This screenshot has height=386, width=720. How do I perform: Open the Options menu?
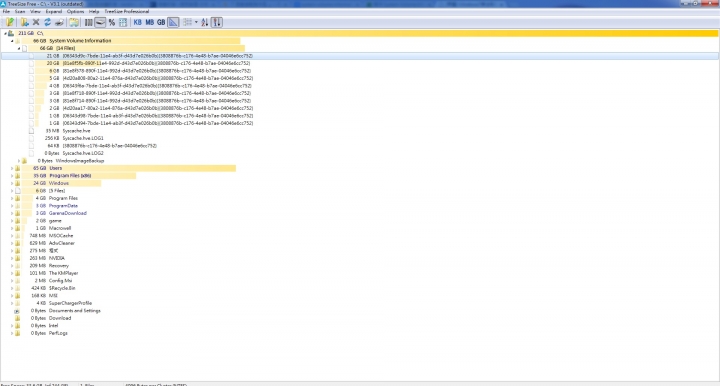[75, 11]
